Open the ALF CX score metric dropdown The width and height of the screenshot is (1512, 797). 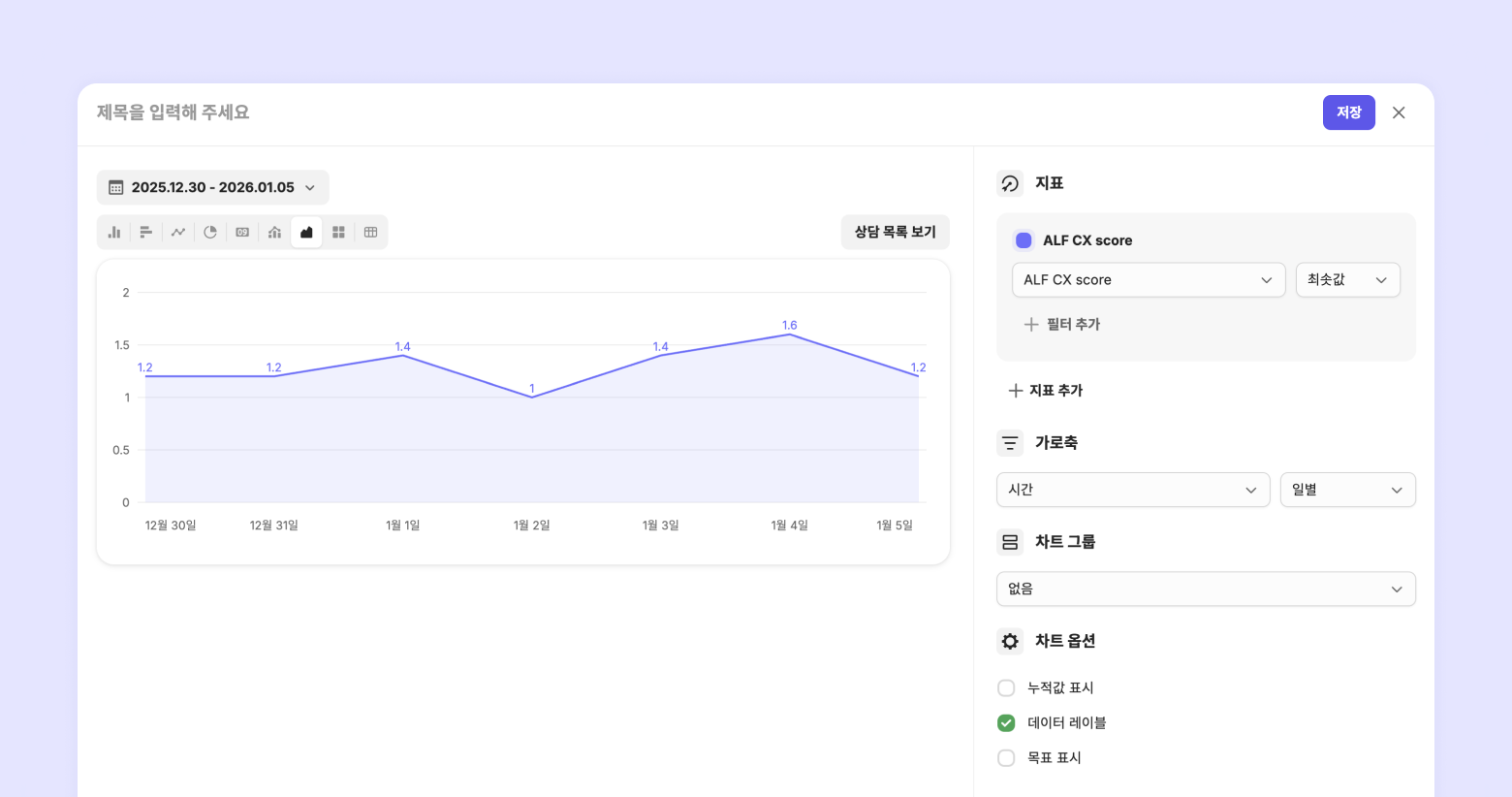coord(1148,280)
